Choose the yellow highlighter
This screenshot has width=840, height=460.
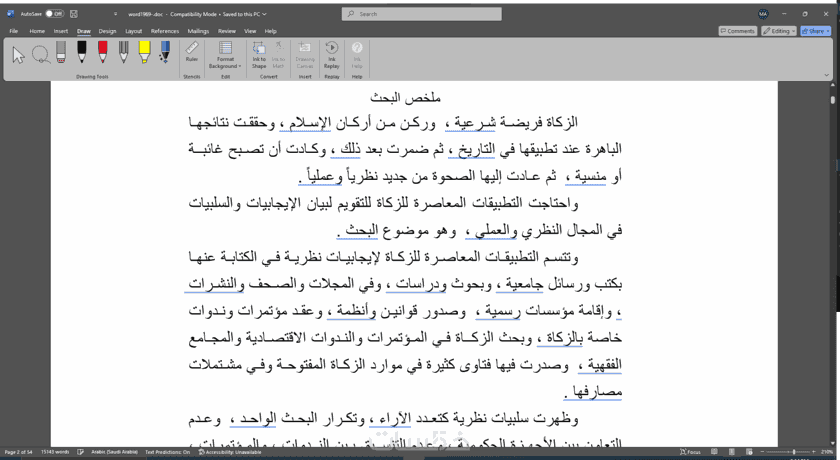(x=144, y=53)
